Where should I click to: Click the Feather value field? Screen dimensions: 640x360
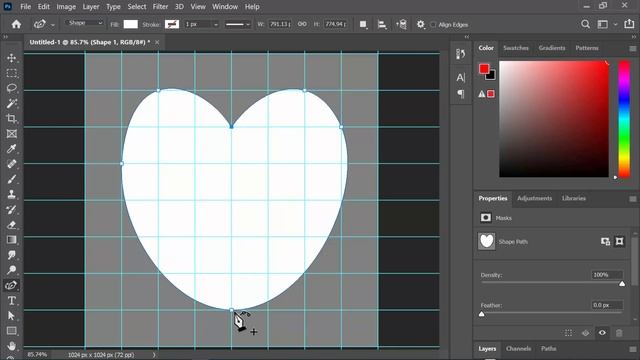(607, 305)
